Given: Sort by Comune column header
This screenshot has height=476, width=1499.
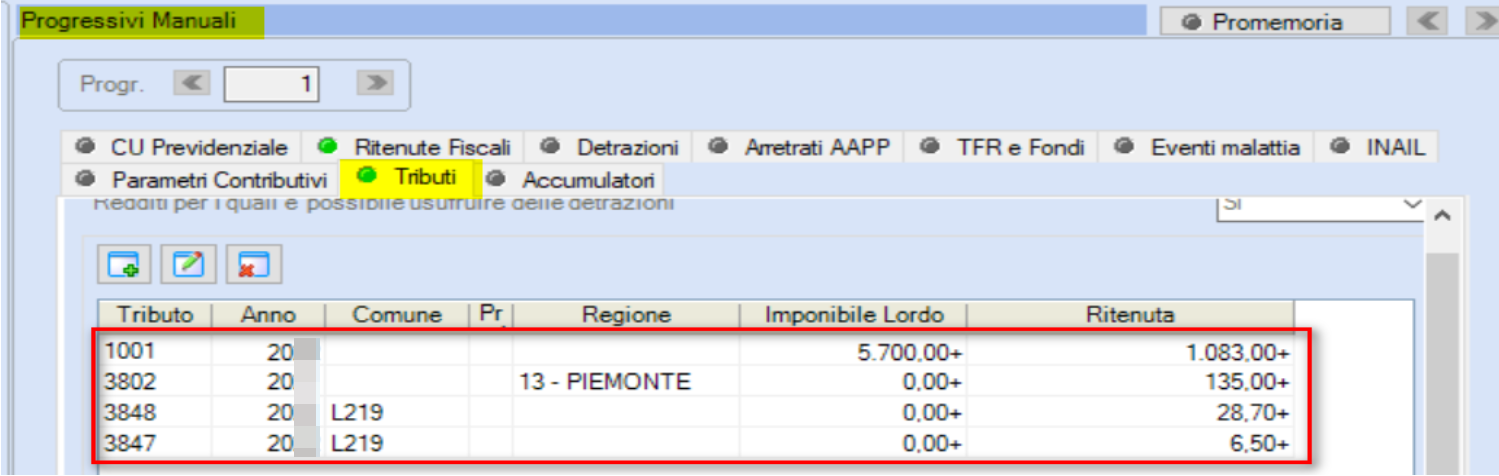Looking at the screenshot, I should point(397,314).
